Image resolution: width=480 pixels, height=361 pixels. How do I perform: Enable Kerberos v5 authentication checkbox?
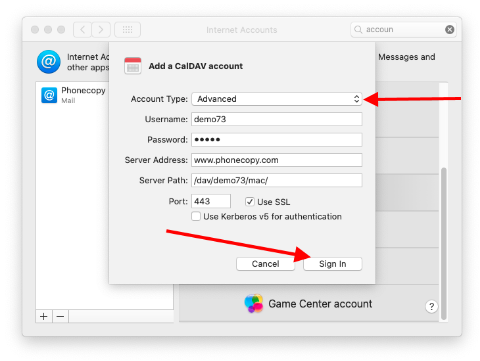tap(196, 217)
